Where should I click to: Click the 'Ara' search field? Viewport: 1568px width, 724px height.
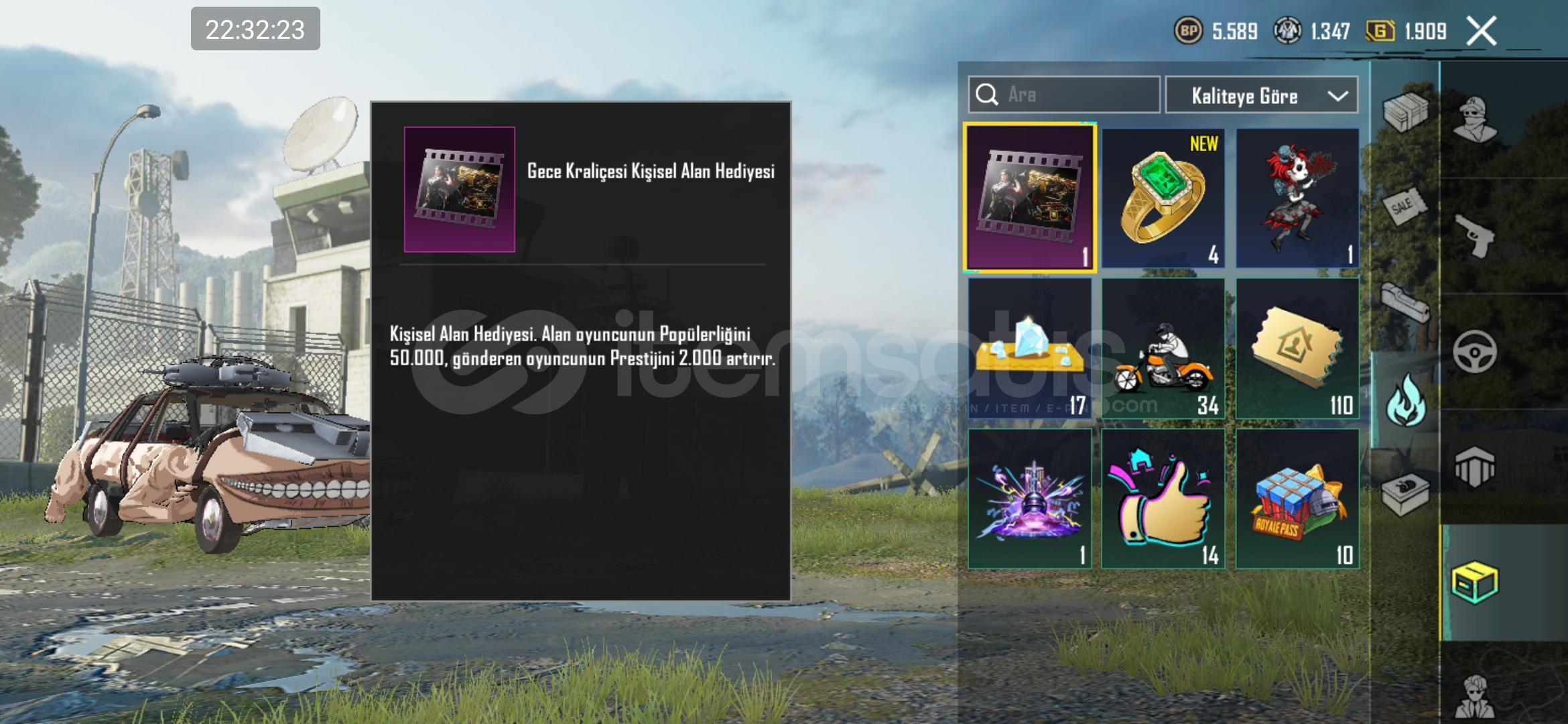(1064, 95)
